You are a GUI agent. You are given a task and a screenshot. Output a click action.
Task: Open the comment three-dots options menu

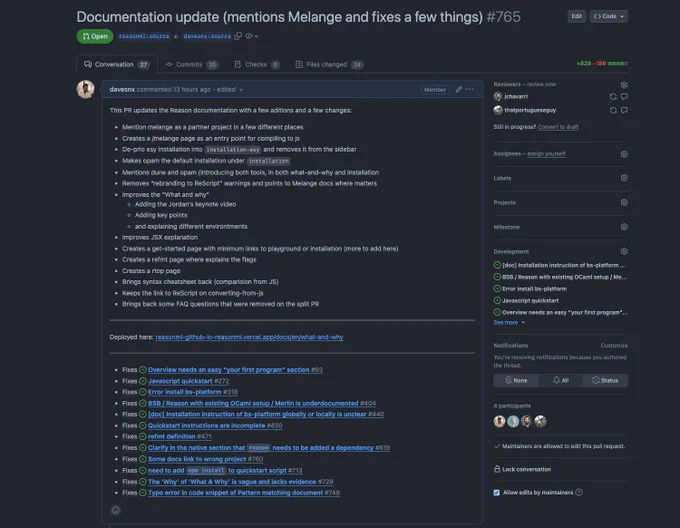click(x=470, y=89)
